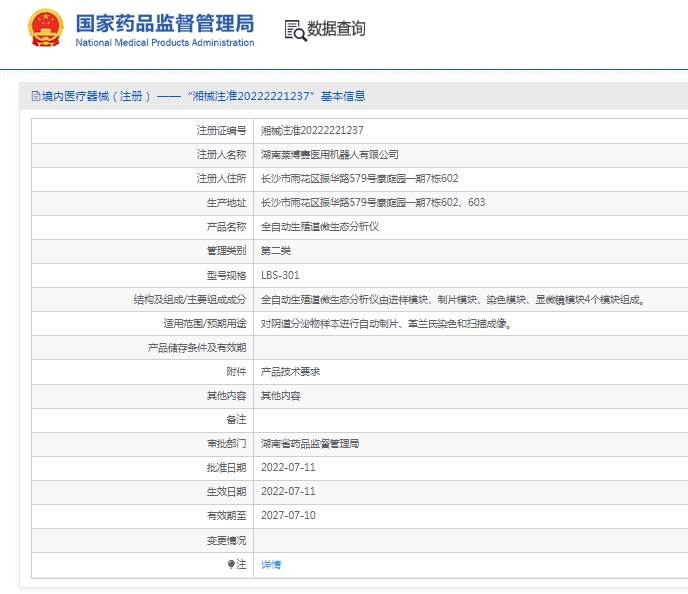Click the 数据查询 label

(x=336, y=29)
